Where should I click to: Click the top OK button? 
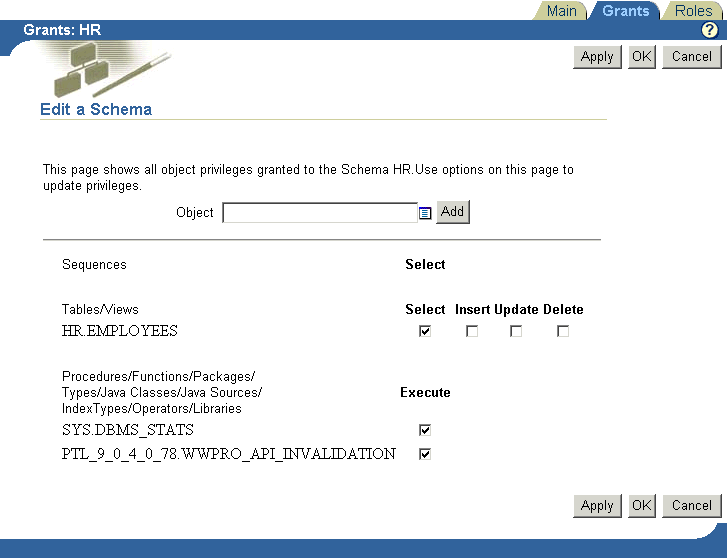[x=642, y=57]
